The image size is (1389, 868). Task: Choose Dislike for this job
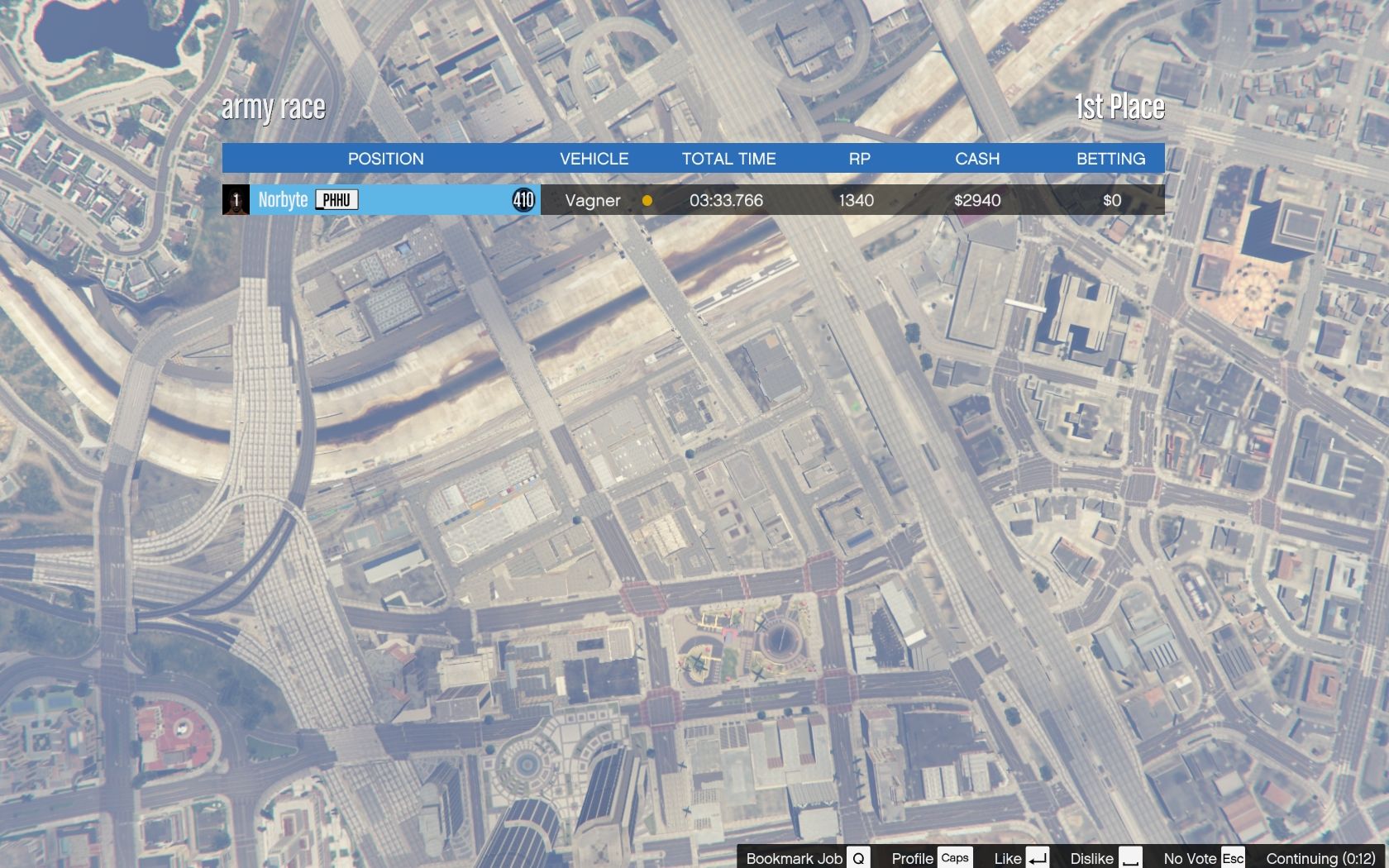pyautogui.click(x=1091, y=858)
